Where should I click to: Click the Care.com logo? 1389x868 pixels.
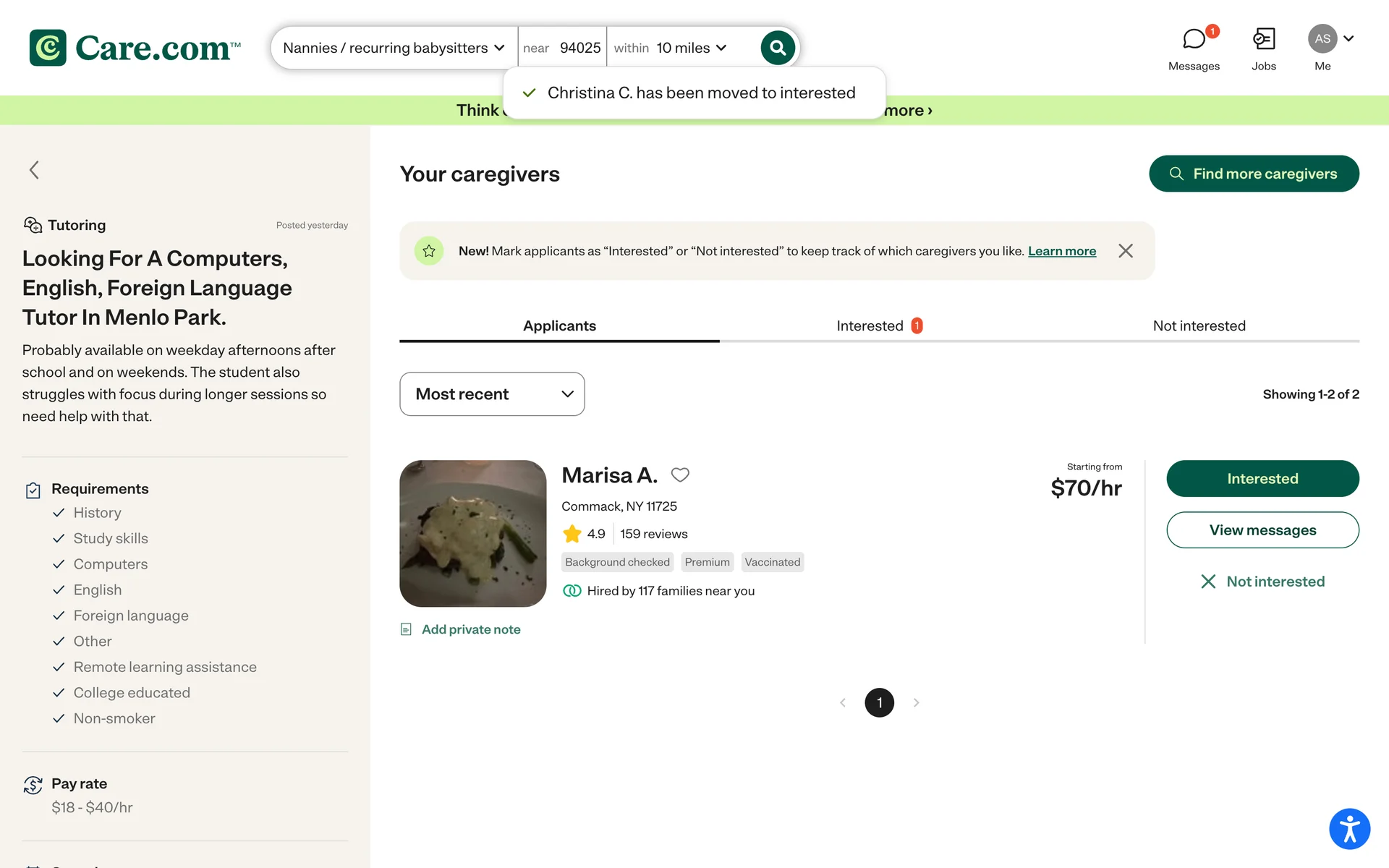[x=135, y=48]
